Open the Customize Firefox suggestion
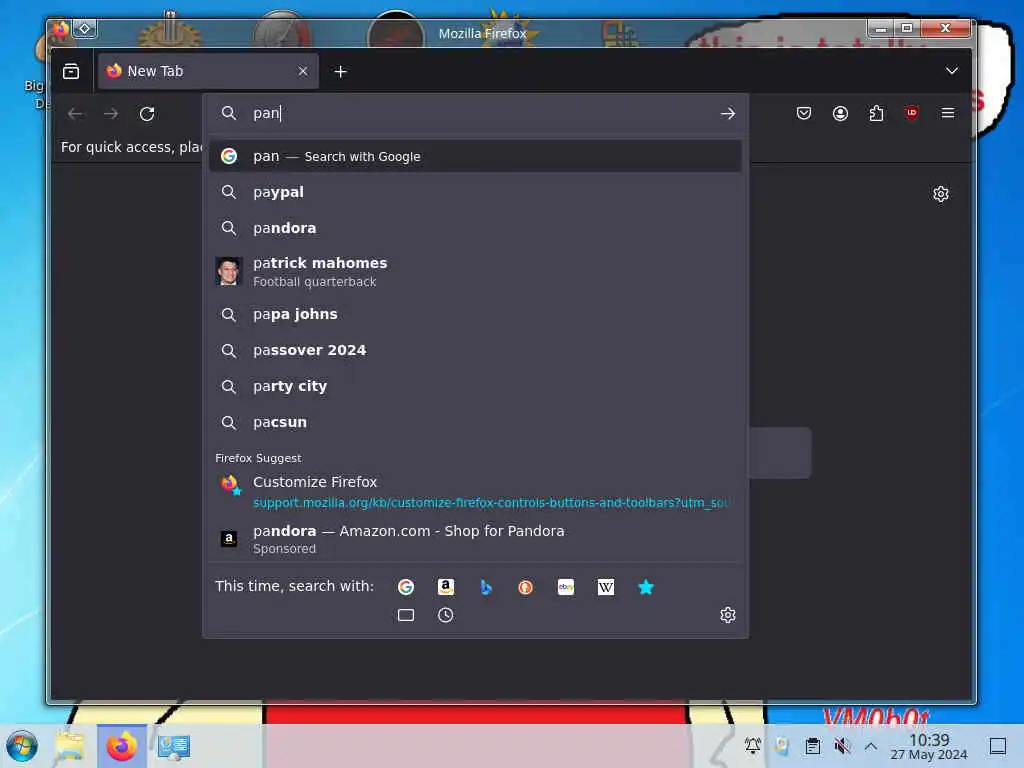 point(475,491)
